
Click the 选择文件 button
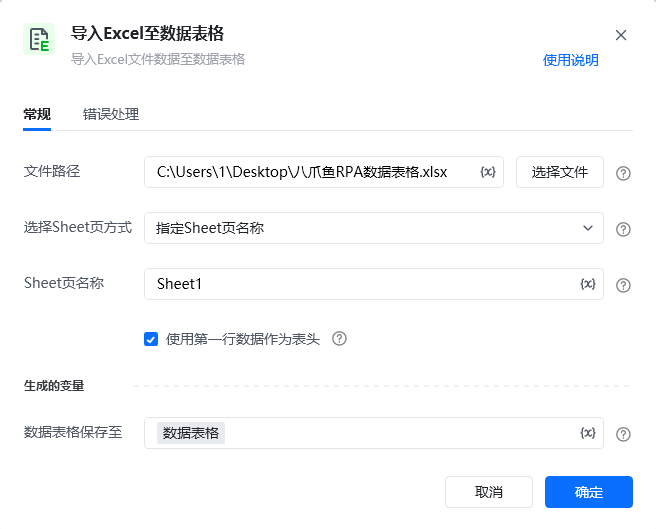click(x=560, y=172)
